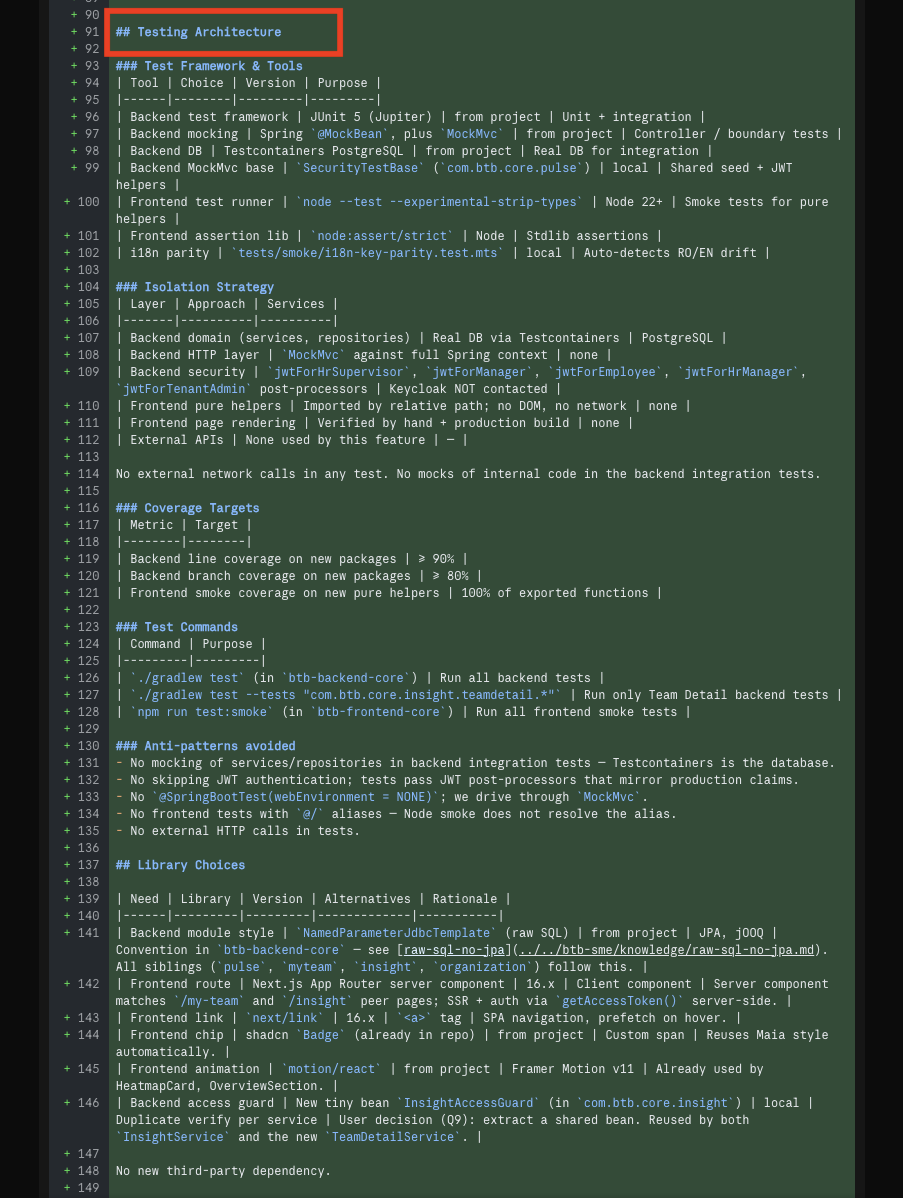903x1198 pixels.
Task: Click the "### Test Framework & Tools" heading
Action: coord(209,66)
